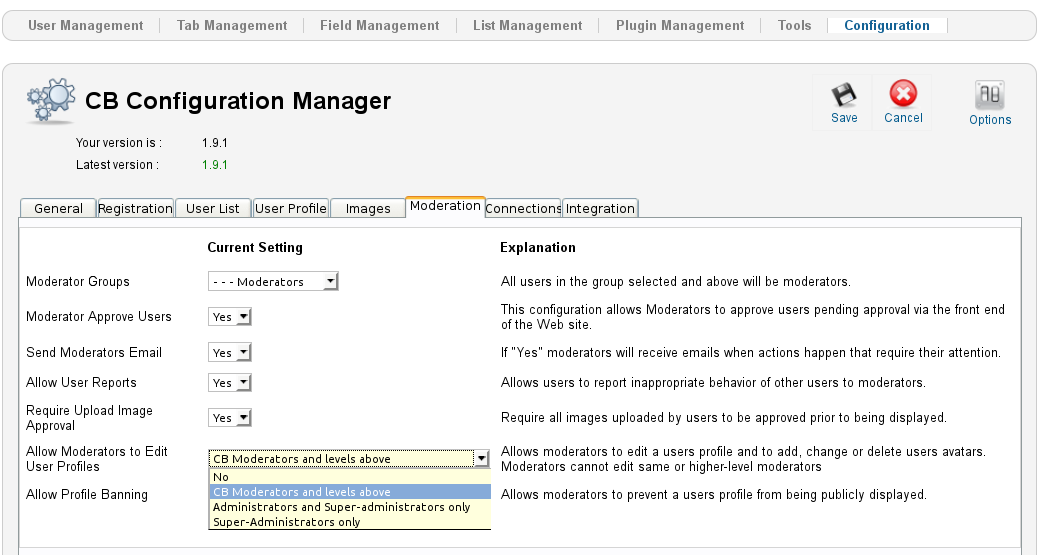Collapse the Edit User Profiles dropdown arrow
The image size is (1042, 555).
tap(482, 459)
